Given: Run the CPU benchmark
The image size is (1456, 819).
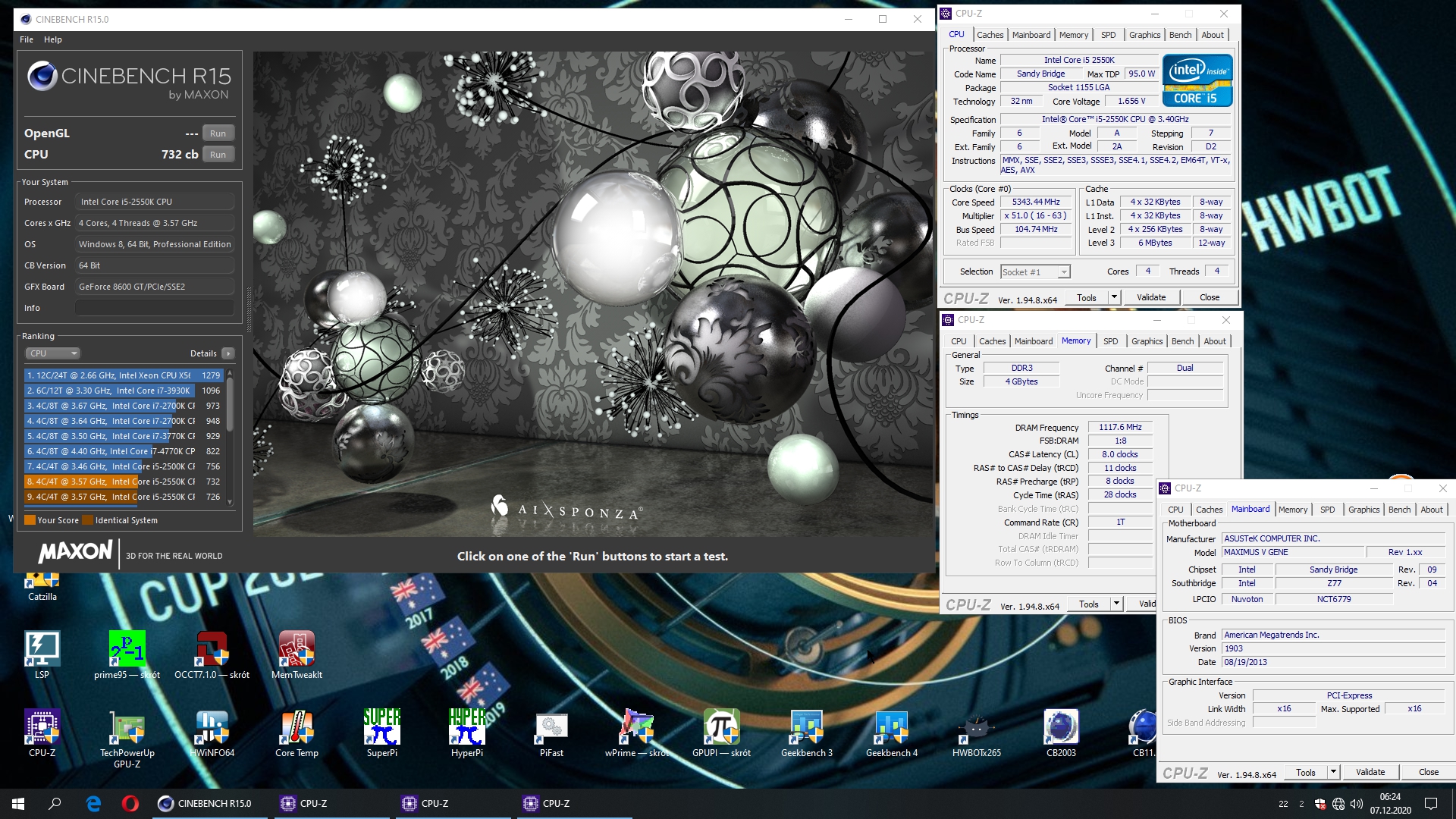Looking at the screenshot, I should pos(218,155).
